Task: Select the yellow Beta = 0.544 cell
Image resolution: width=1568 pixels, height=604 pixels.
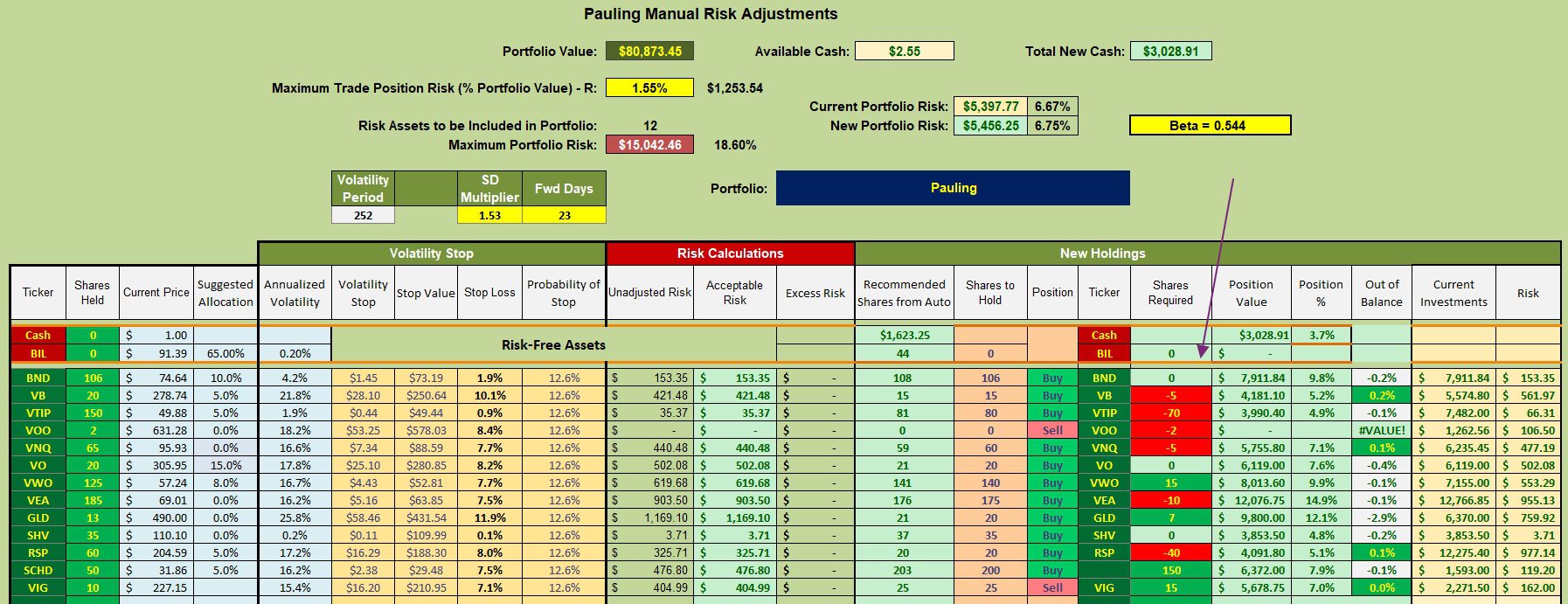Action: [1210, 126]
